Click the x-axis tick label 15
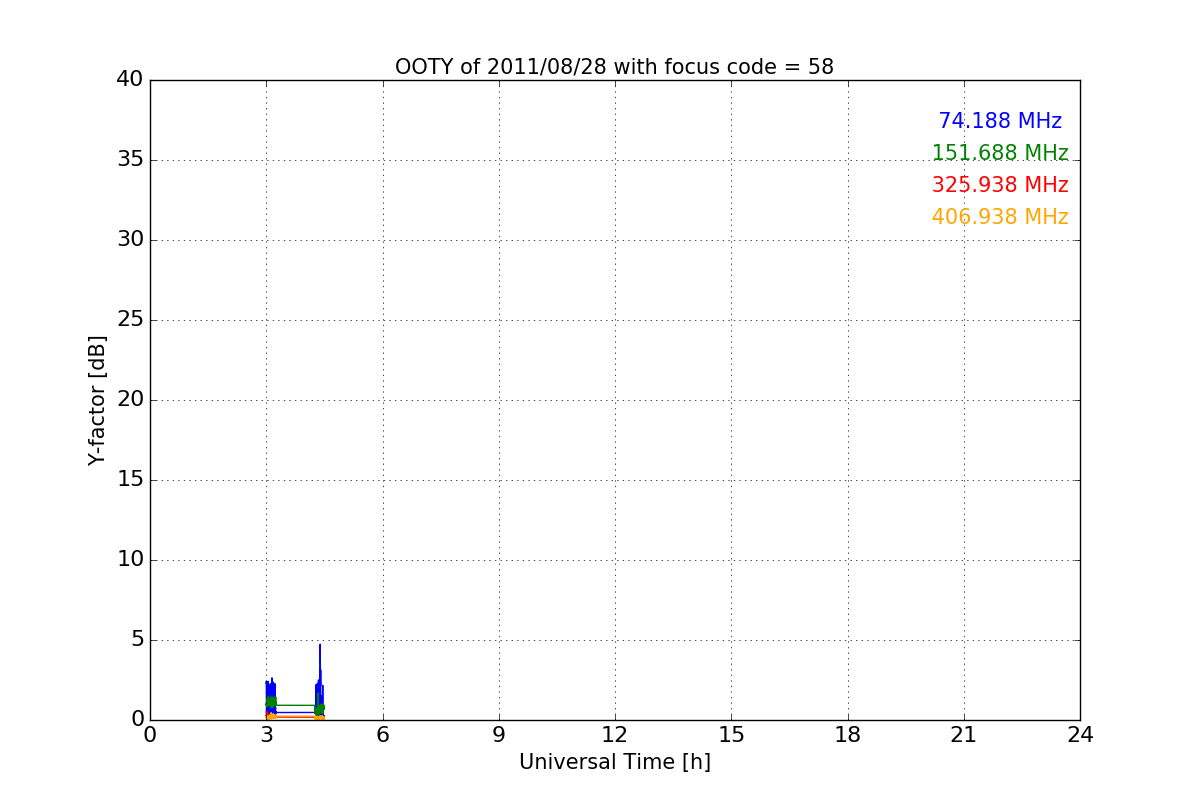The width and height of the screenshot is (1200, 800). (x=731, y=735)
